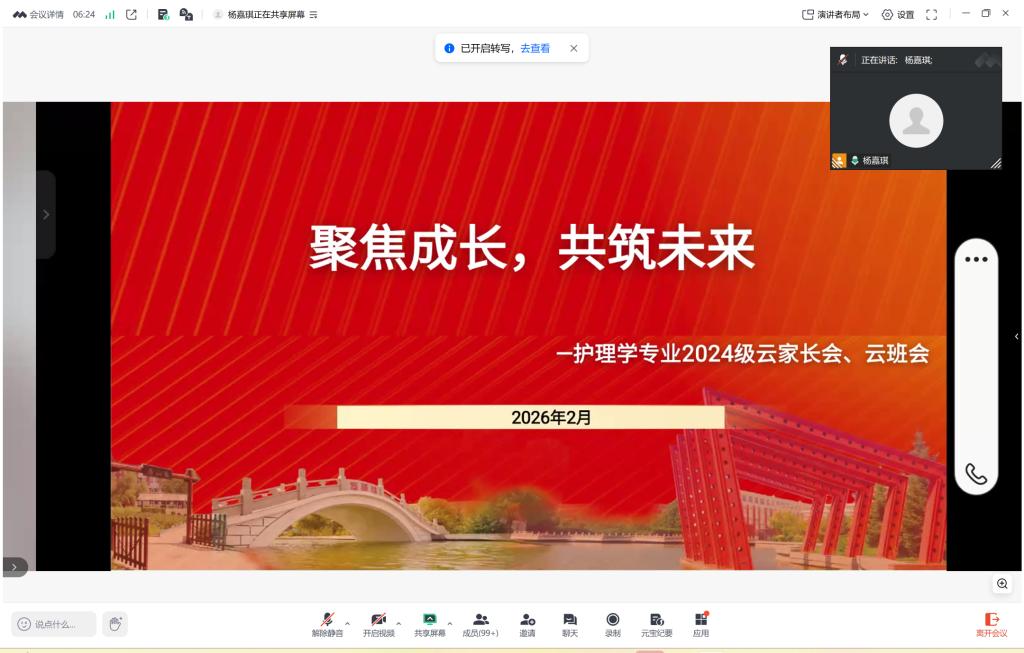
Task: Turn on camera with 开启视频
Action: click(x=378, y=624)
